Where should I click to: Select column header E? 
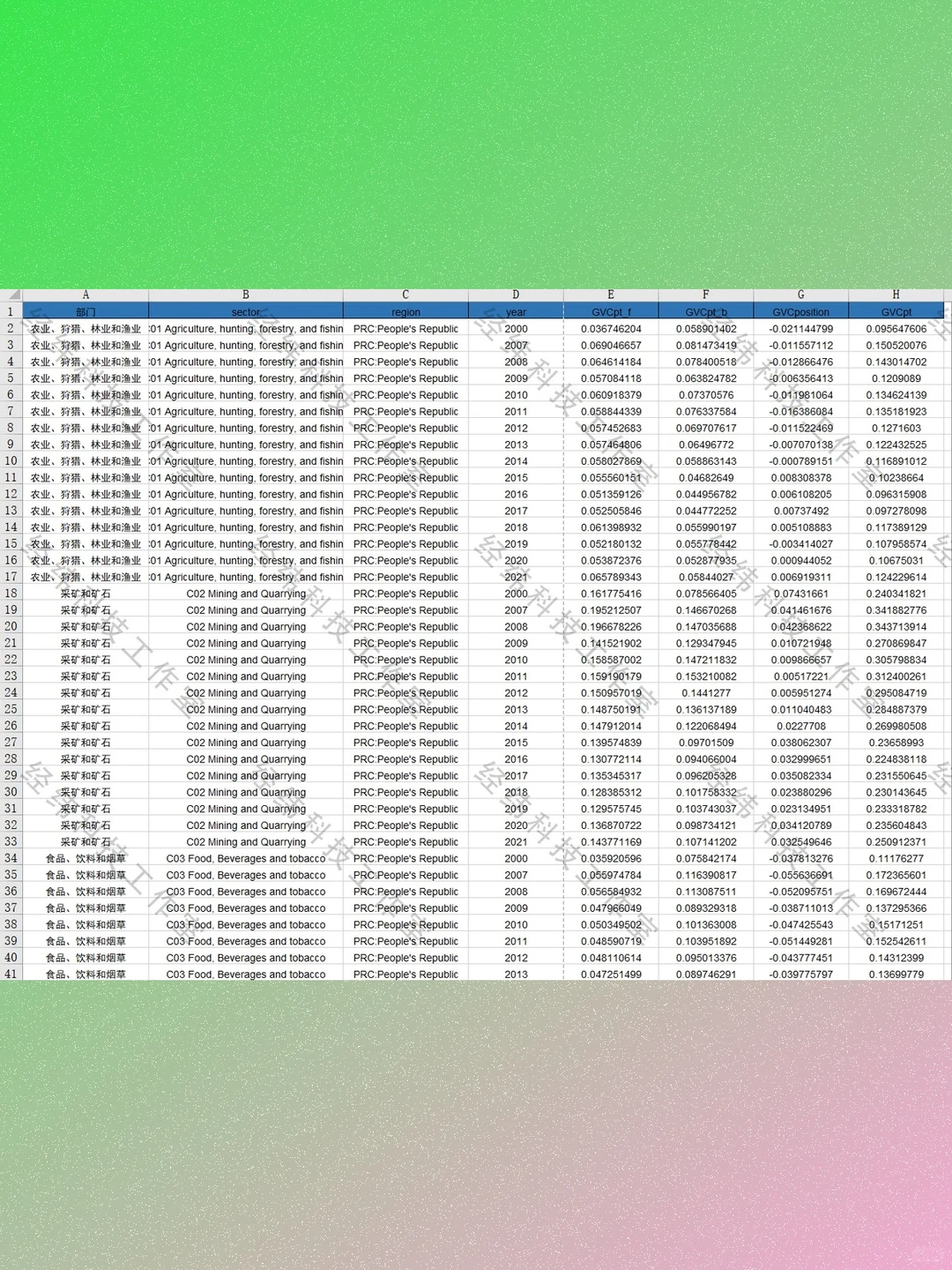[x=611, y=295]
